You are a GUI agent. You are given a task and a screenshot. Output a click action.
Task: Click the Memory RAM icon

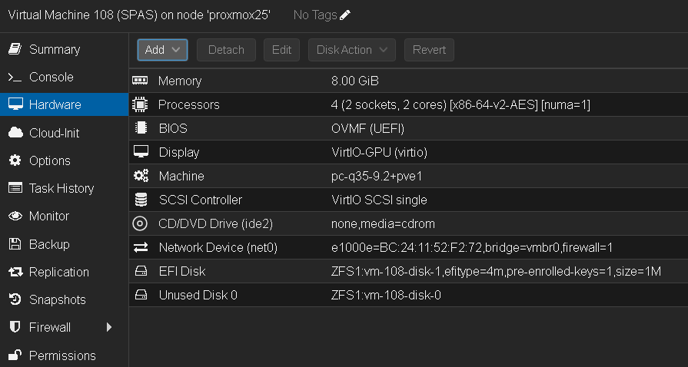(140, 80)
